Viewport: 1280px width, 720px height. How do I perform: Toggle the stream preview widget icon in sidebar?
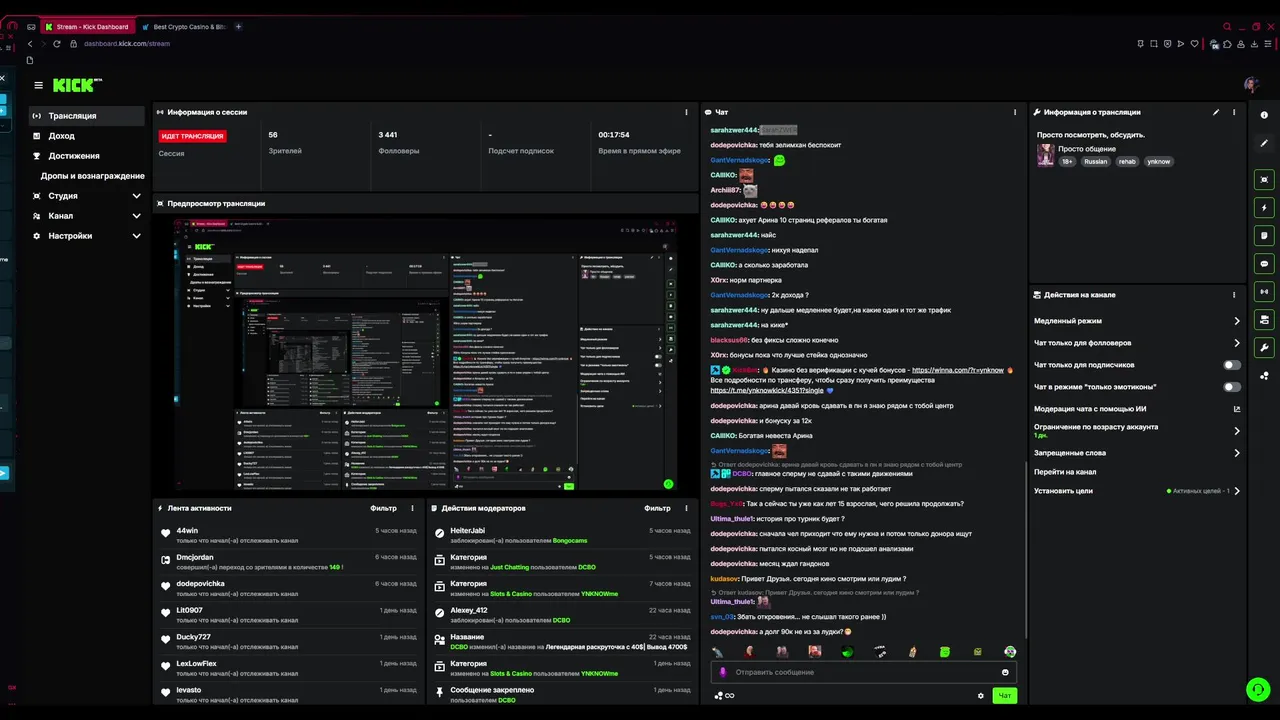(x=1264, y=180)
